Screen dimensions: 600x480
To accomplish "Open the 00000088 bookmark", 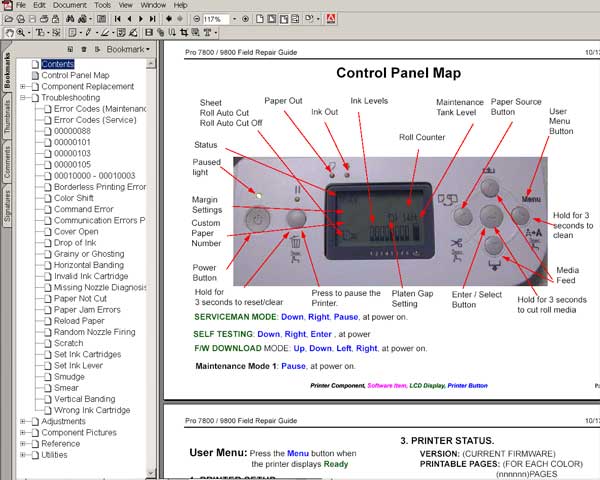I will tap(72, 131).
